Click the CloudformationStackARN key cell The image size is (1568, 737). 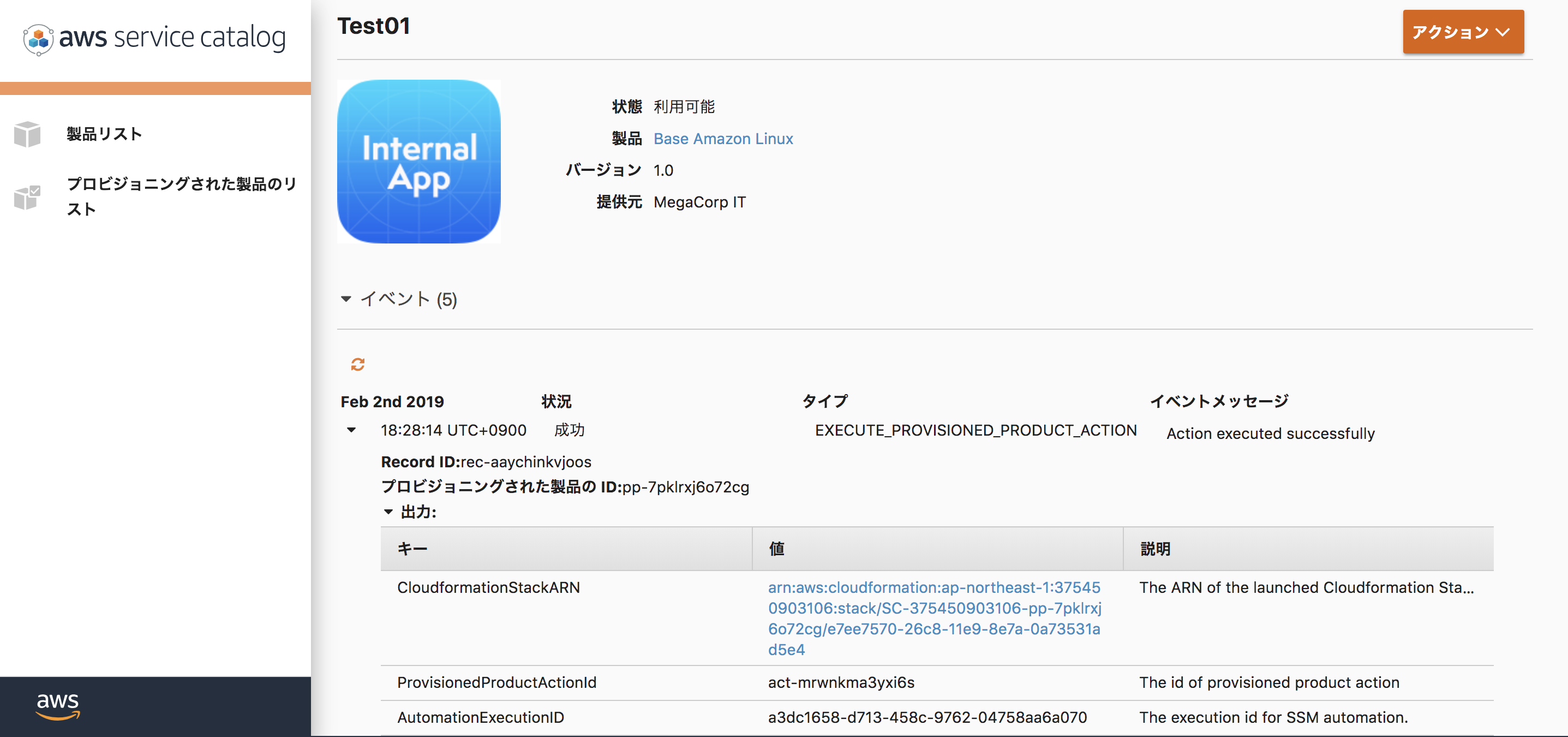tap(488, 588)
